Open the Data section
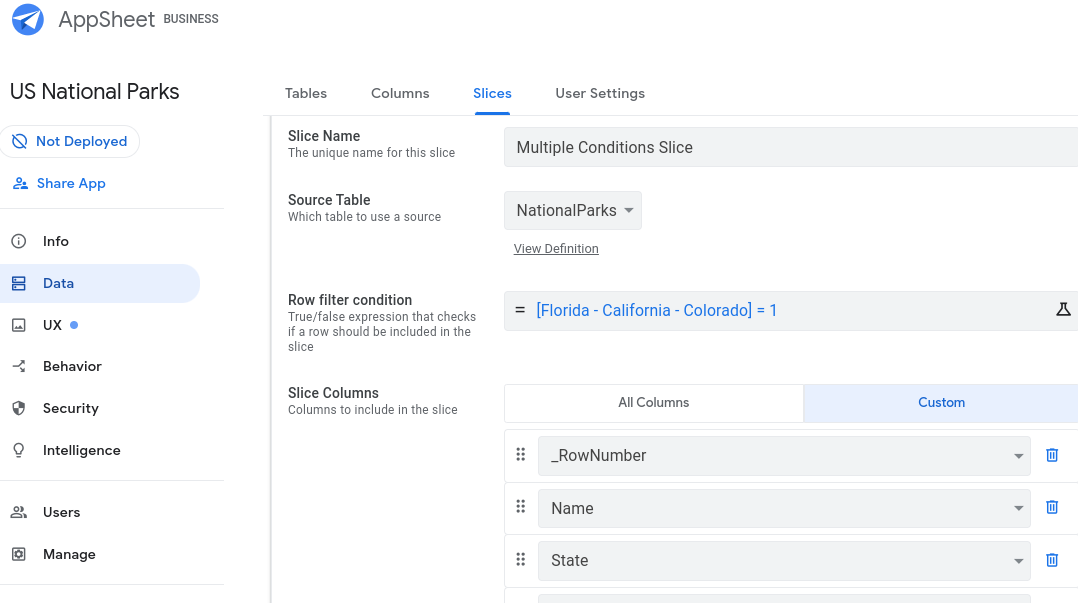Screen dimensions: 1078x603 pyautogui.click(x=100, y=283)
